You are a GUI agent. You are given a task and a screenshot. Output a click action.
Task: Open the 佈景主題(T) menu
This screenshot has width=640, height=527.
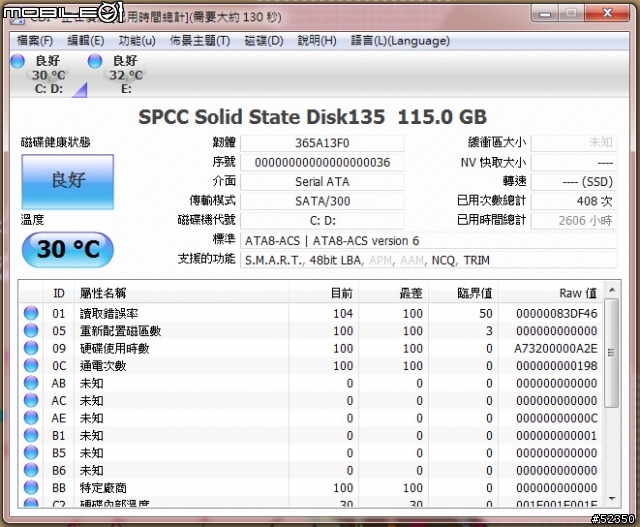coord(200,41)
